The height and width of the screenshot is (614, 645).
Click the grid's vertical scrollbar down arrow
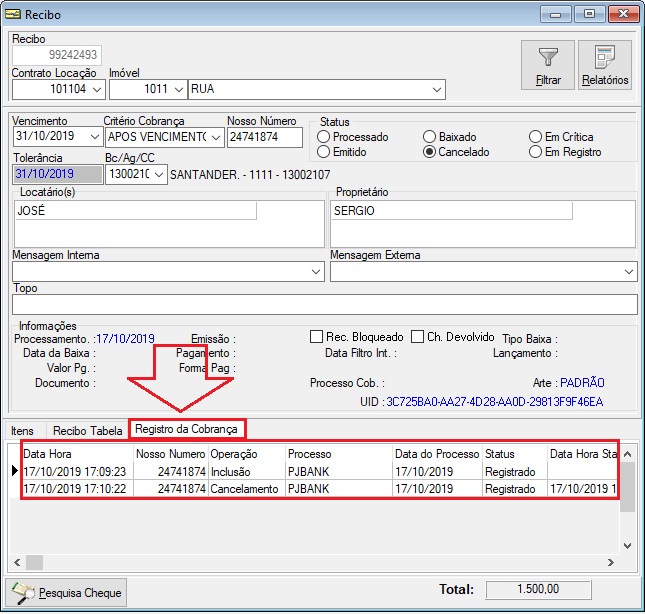(628, 545)
